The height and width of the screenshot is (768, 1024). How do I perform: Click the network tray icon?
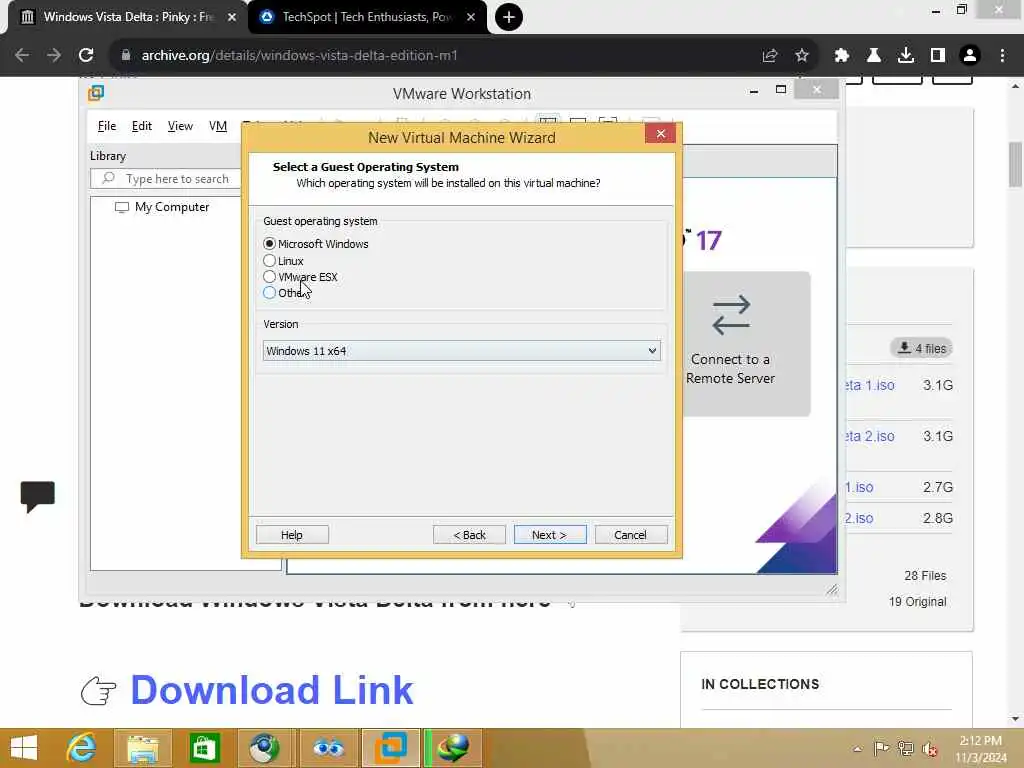pyautogui.click(x=905, y=748)
